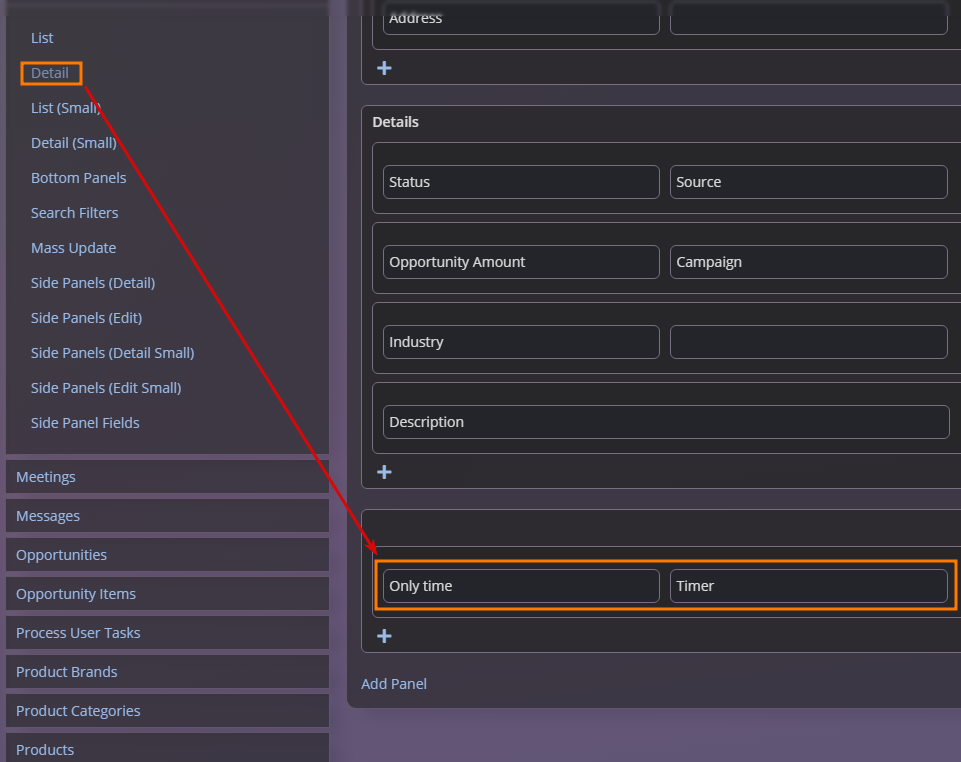Click the Opportunity Amount field
The height and width of the screenshot is (762, 961).
520,262
